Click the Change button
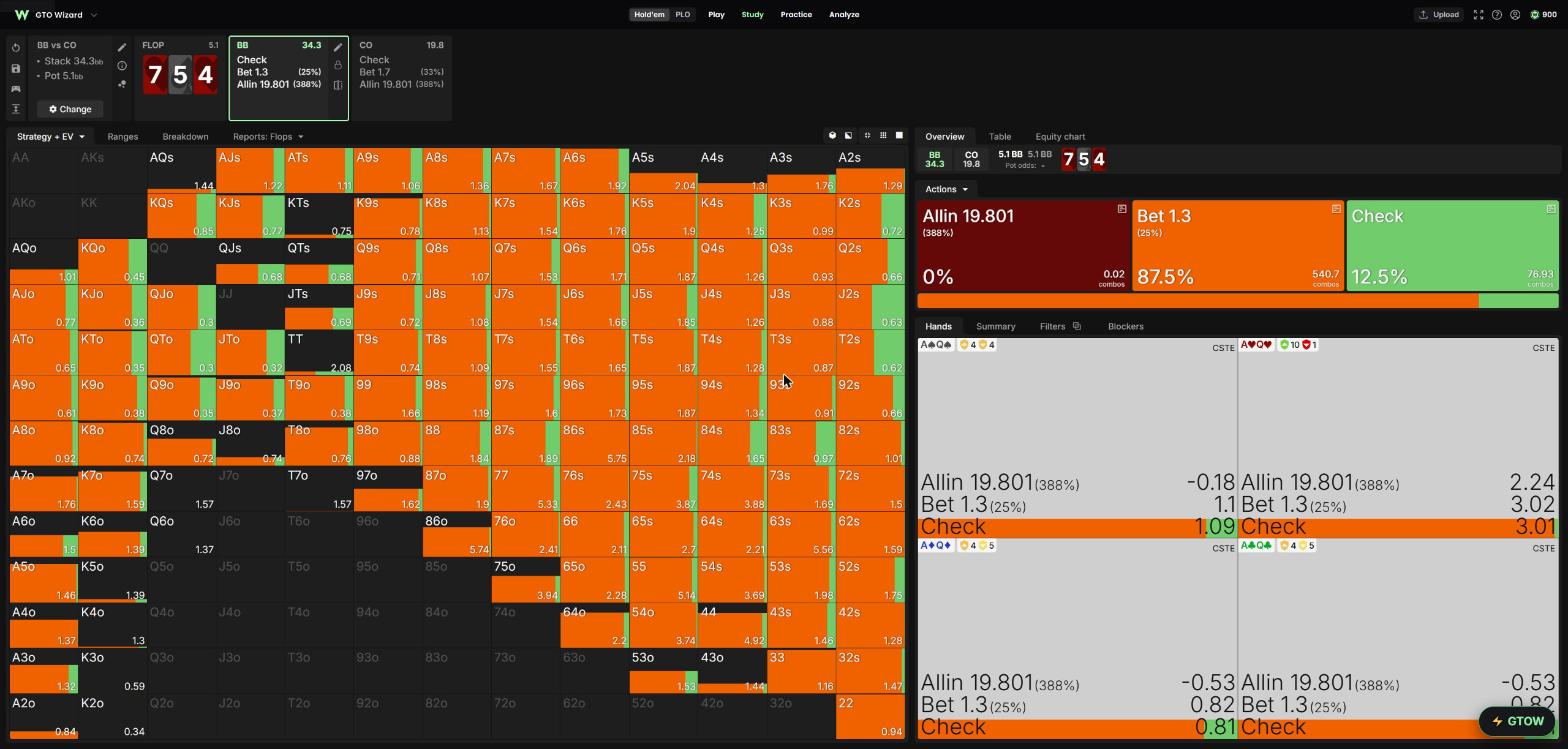This screenshot has height=749, width=1568. [70, 109]
